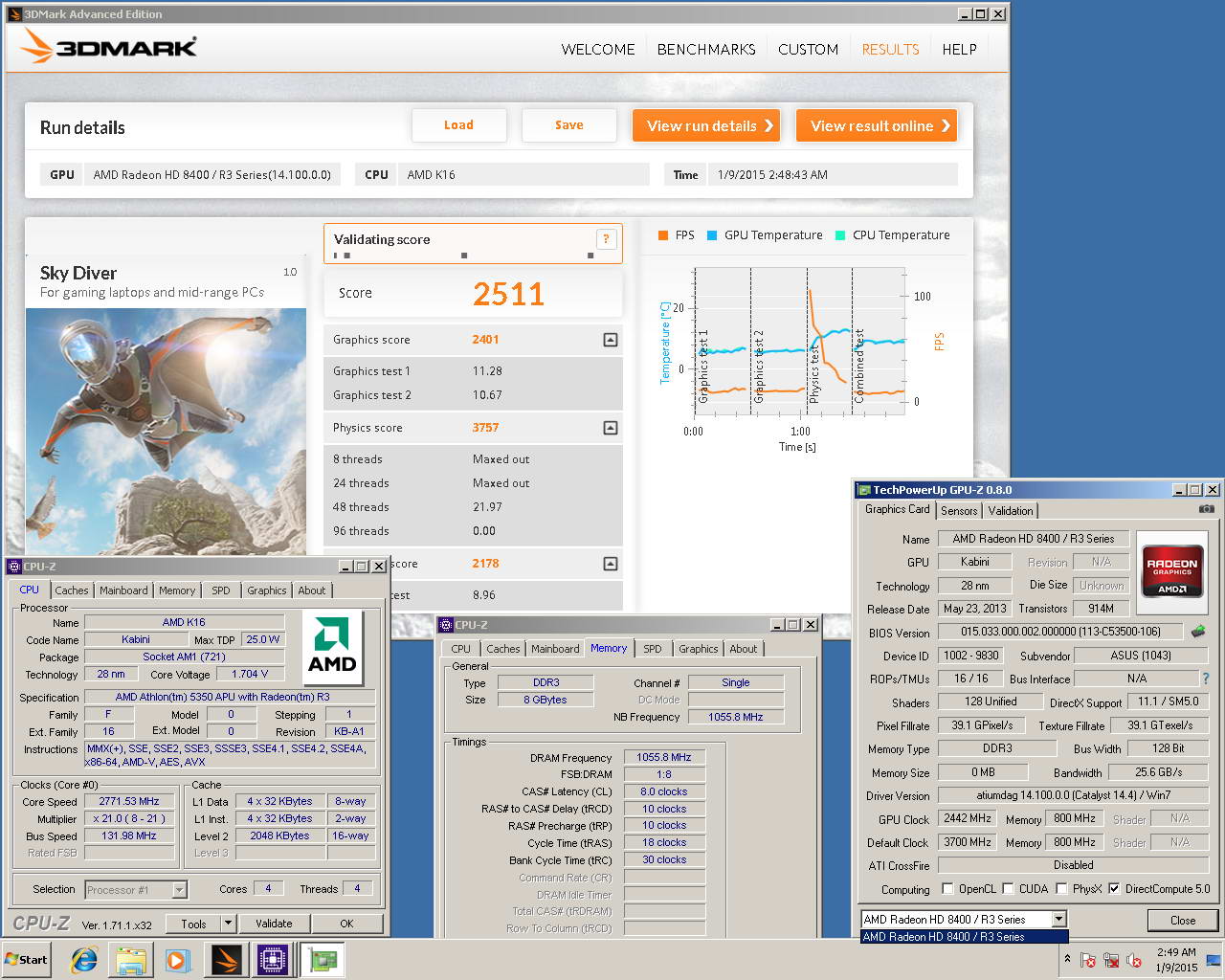This screenshot has height=980, width=1225.
Task: Click the GPU-Z BIOS save chip icon
Action: pos(1198,632)
